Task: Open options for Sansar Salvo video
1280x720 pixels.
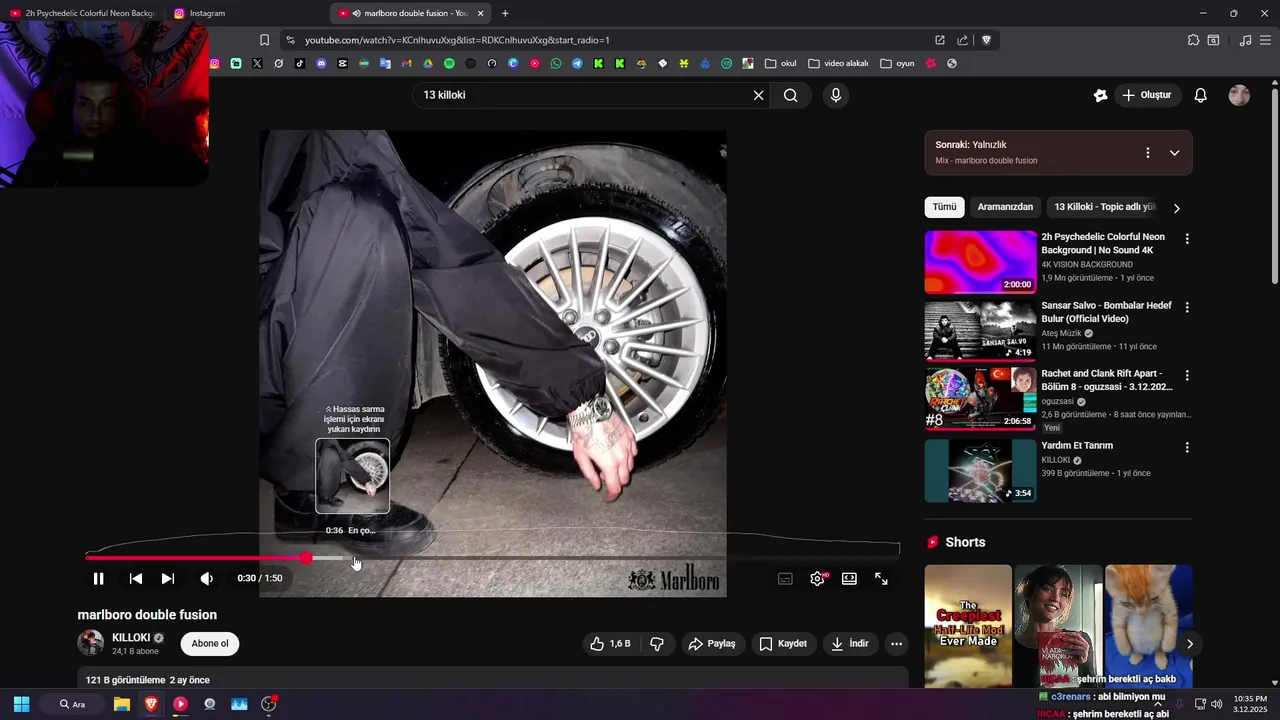Action: (x=1187, y=307)
